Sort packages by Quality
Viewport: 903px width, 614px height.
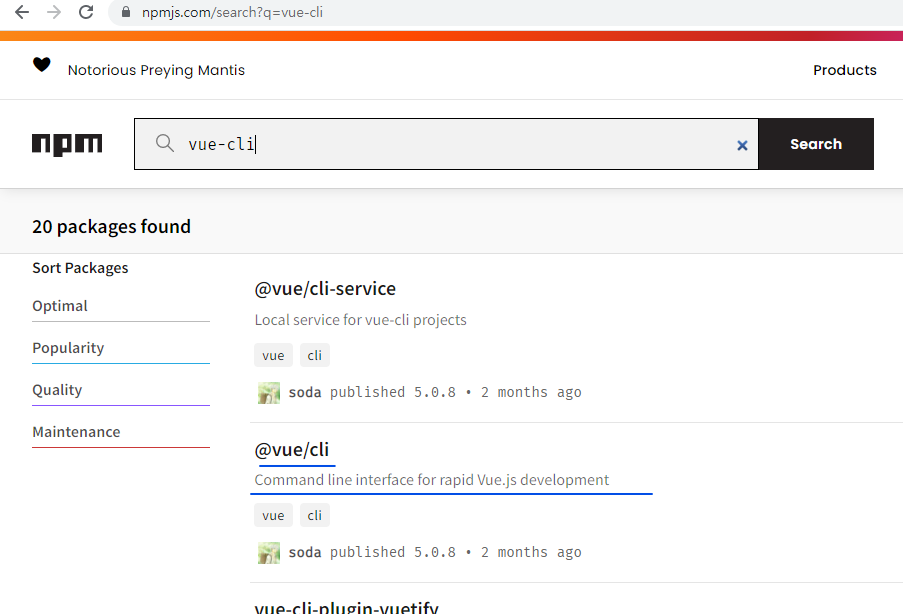click(x=57, y=390)
